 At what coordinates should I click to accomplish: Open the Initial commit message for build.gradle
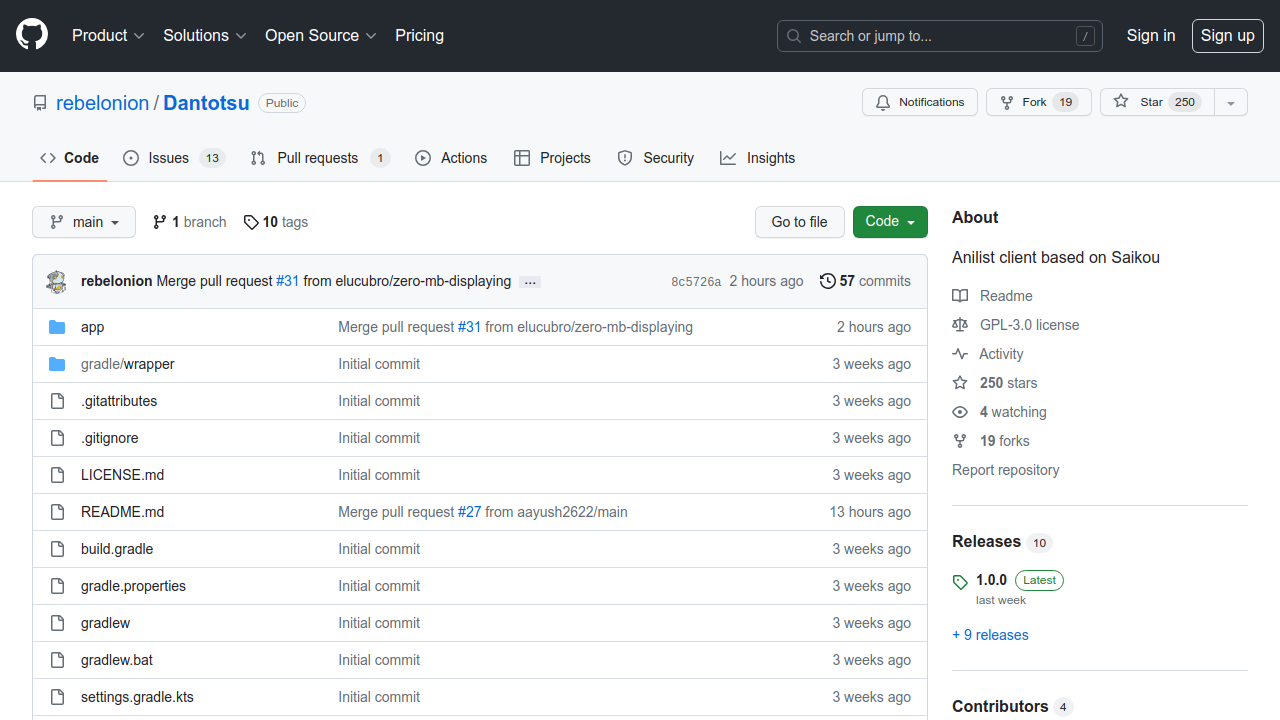click(379, 549)
